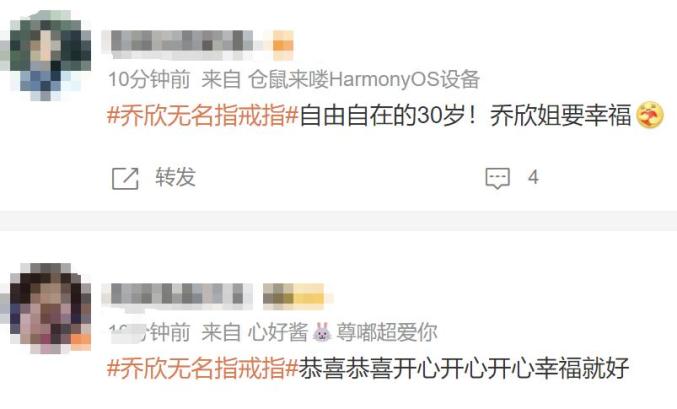Screen dimensions: 677x409
Task: Click the blurred username of first post
Action: (181, 45)
